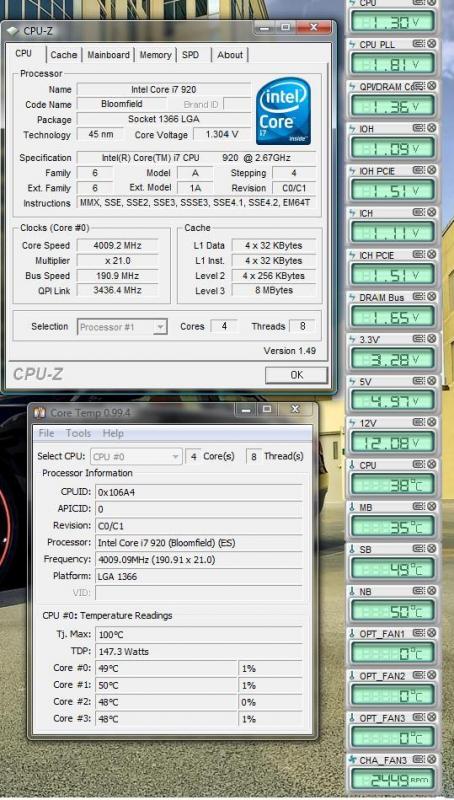Viewport: 454px width, 800px height.
Task: Minimize the Core Temp window
Action: click(244, 409)
